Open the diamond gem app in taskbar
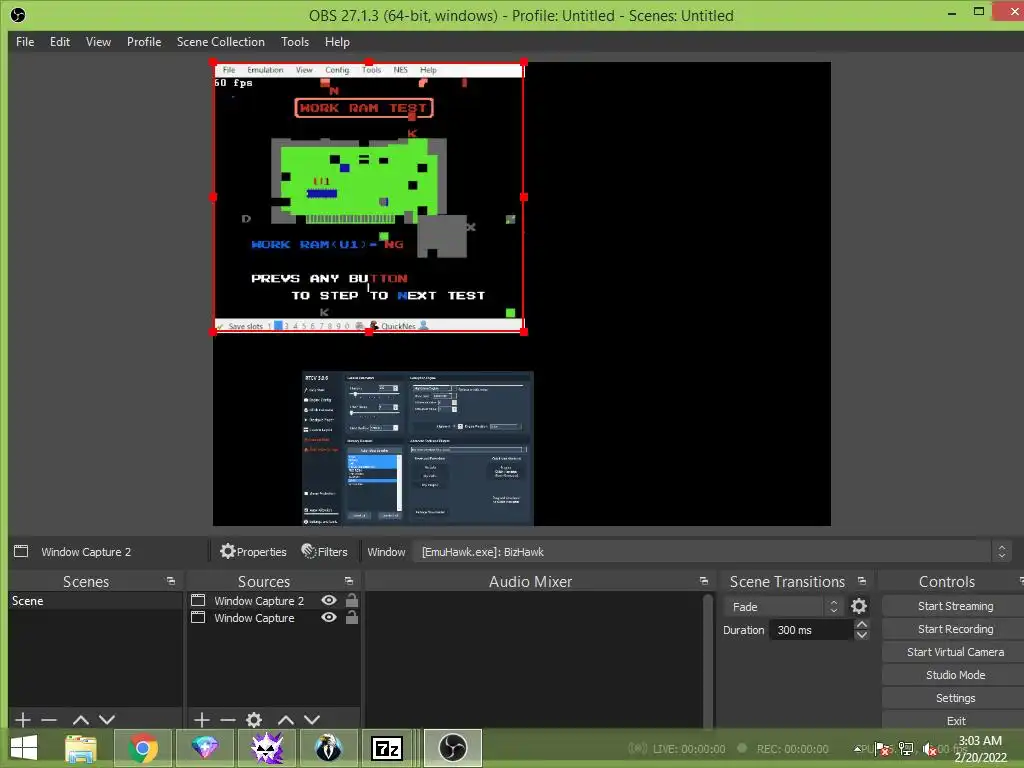Image resolution: width=1024 pixels, height=768 pixels. 204,748
